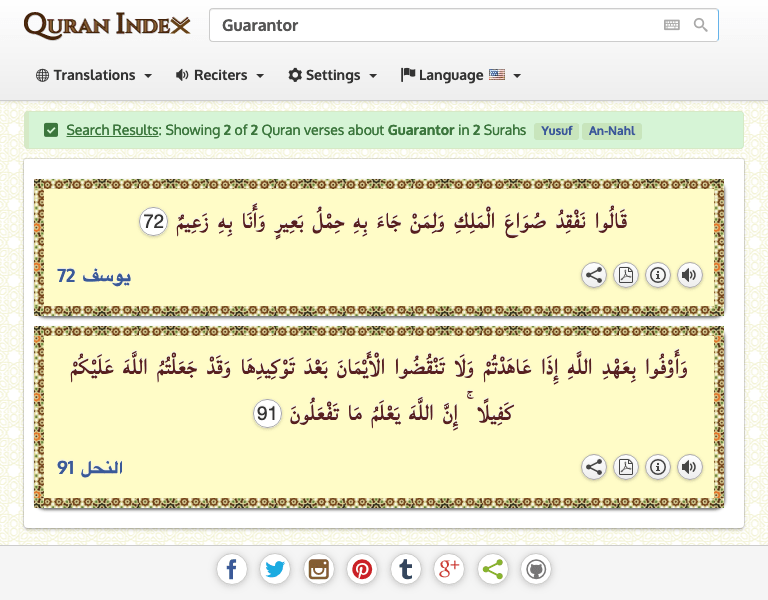The image size is (768, 600).
Task: Expand the Translations dropdown
Action: [x=94, y=75]
